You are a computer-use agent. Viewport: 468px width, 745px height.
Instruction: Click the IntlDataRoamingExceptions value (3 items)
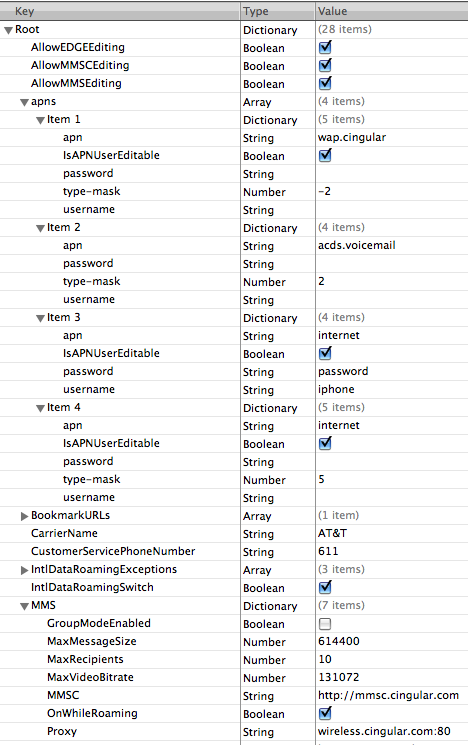pos(342,570)
